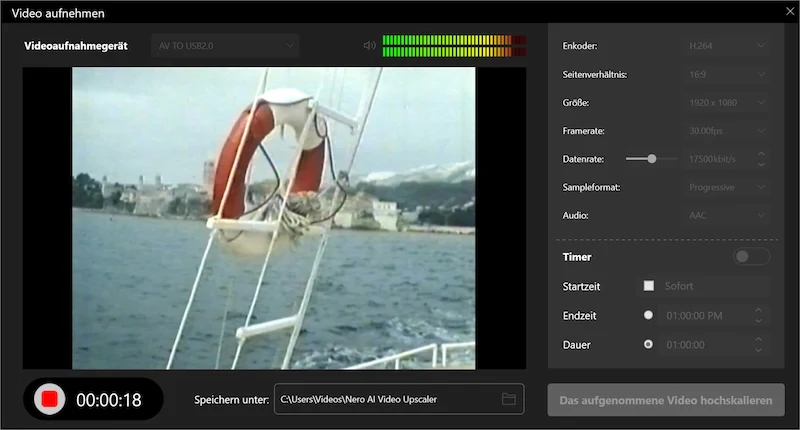This screenshot has width=800, height=430.
Task: Click the Videoaufnahmegerät label
Action: click(76, 45)
